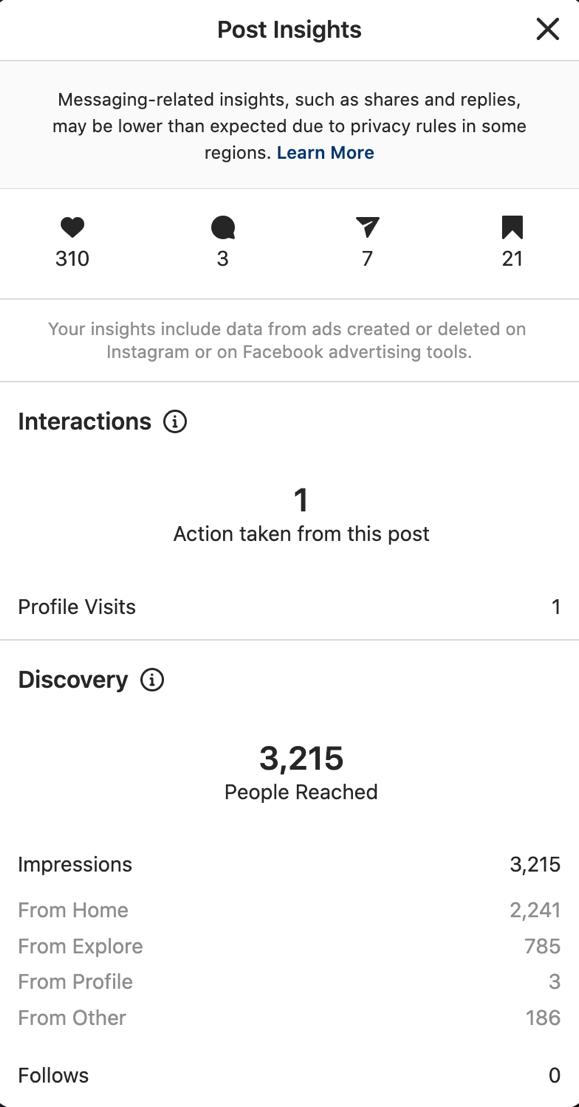Click the From Home row
Image resolution: width=579 pixels, height=1107 pixels.
coord(290,910)
